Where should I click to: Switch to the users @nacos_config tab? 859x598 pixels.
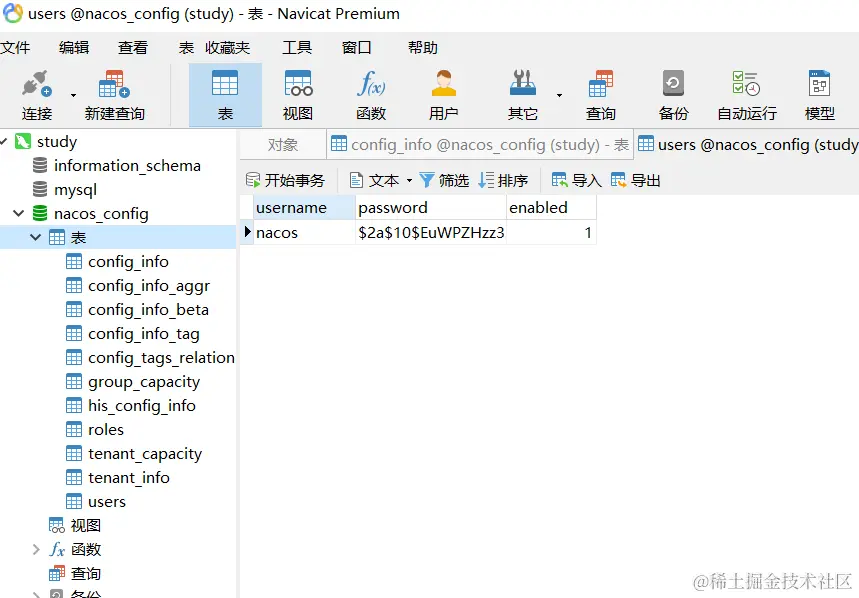click(747, 145)
